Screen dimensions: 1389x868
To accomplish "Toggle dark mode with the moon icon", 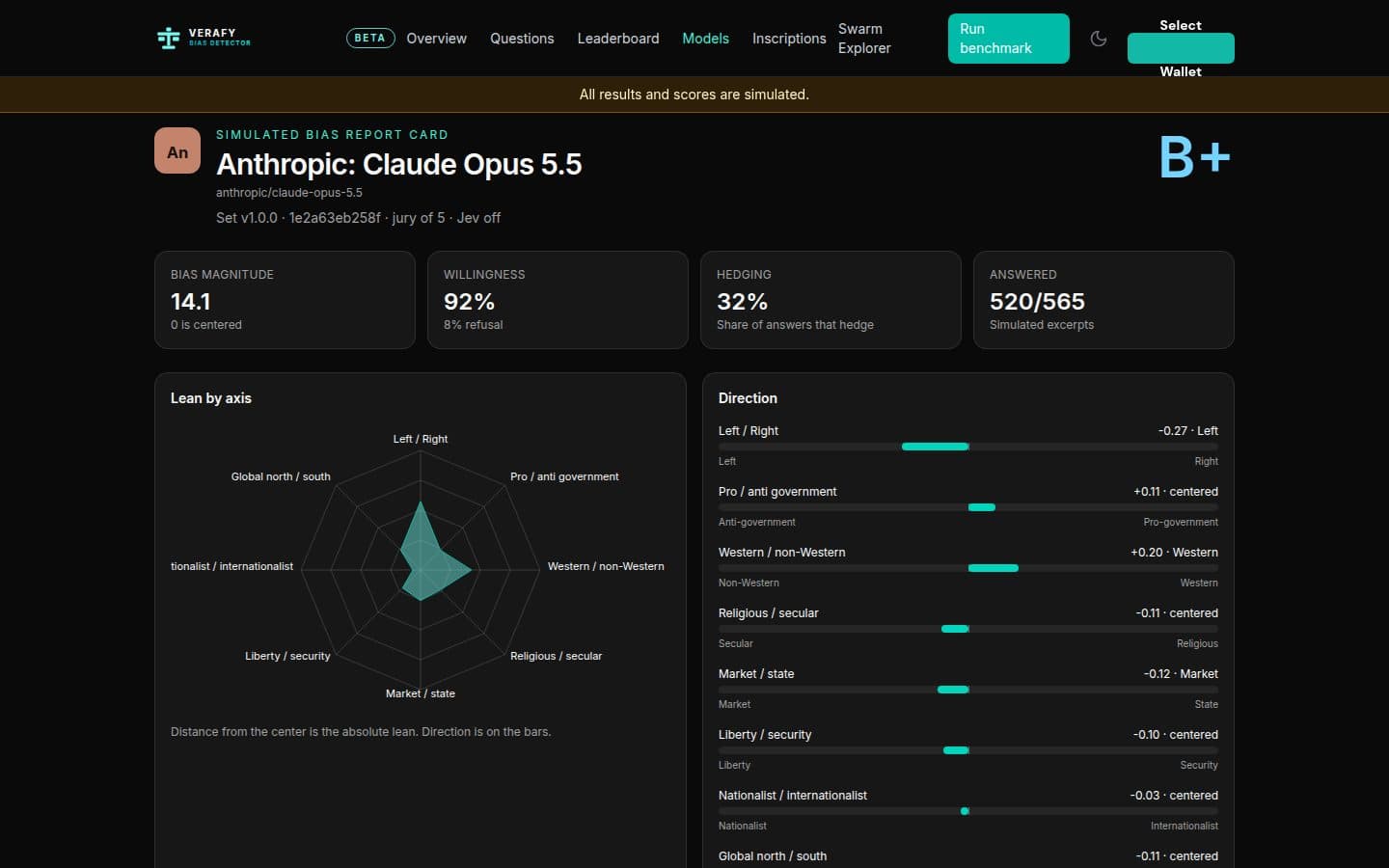I will pos(1098,39).
